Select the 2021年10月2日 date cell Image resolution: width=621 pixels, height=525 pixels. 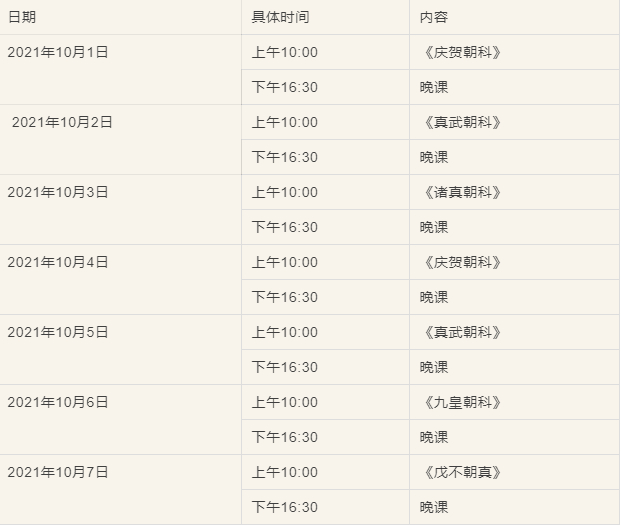[x=62, y=122]
